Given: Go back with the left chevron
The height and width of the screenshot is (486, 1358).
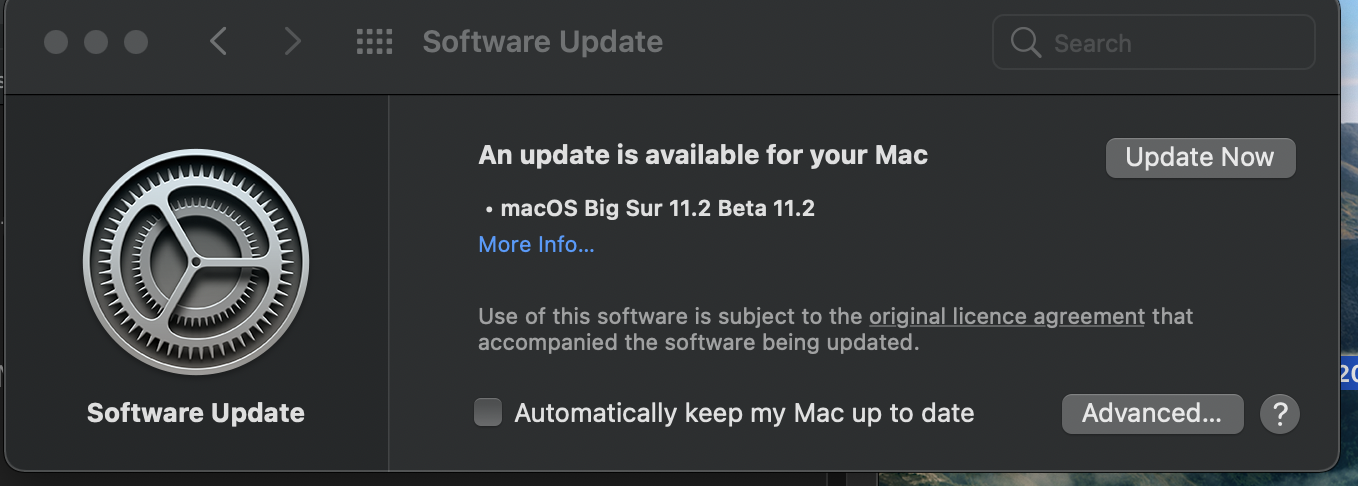Looking at the screenshot, I should (x=219, y=42).
